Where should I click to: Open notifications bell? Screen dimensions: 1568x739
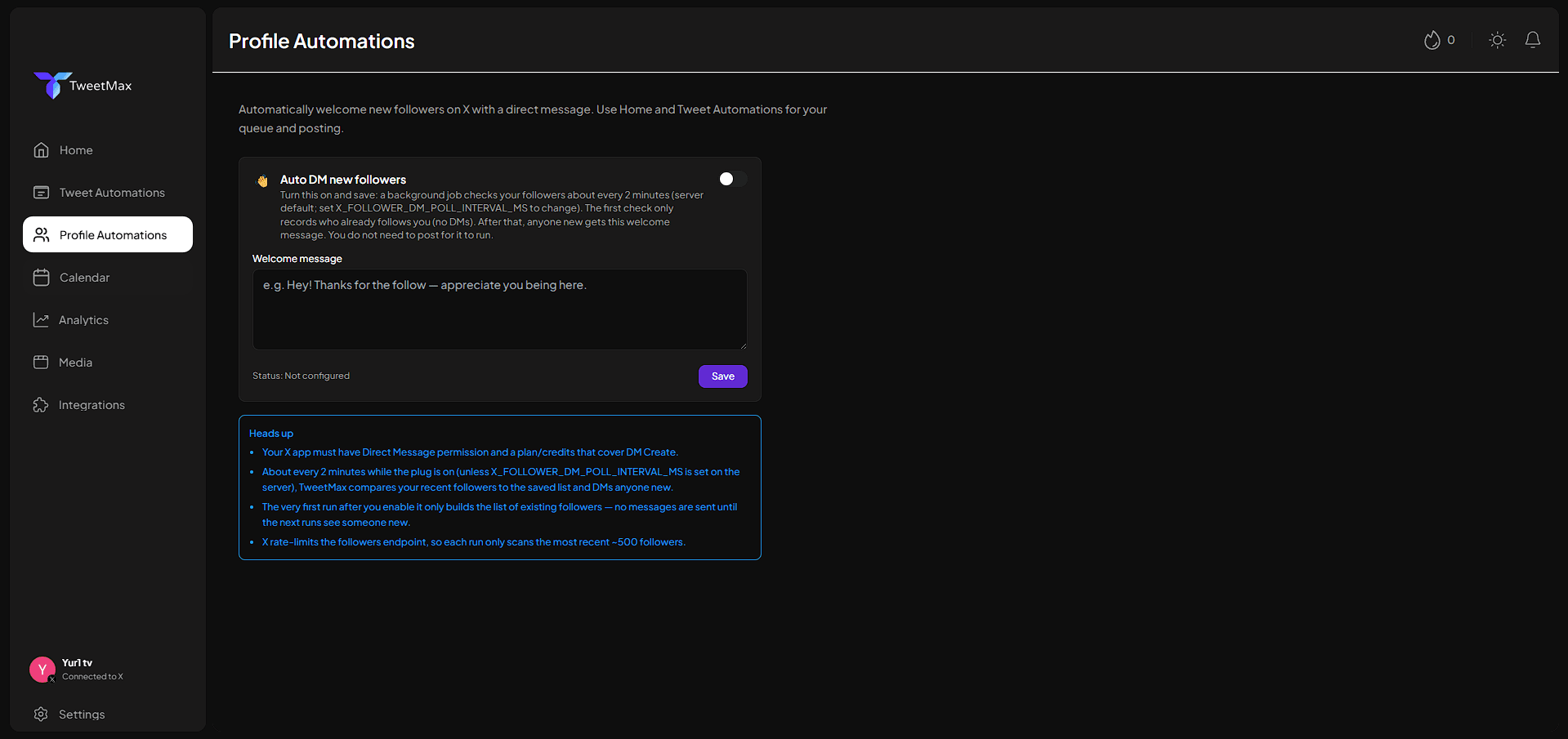(x=1533, y=40)
